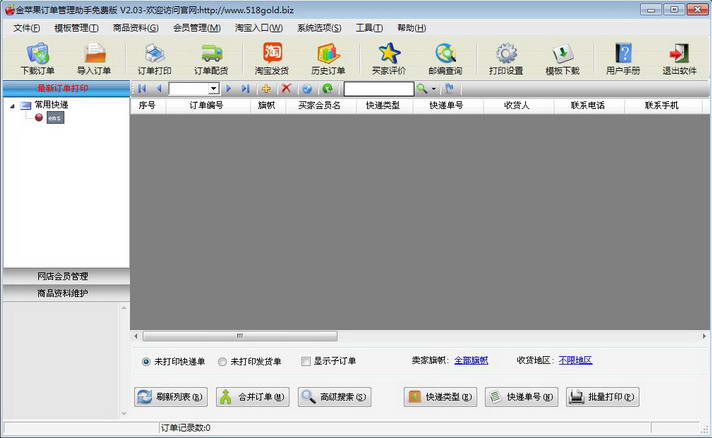Click the 批量打印 button
The height and width of the screenshot is (438, 712).
click(603, 397)
